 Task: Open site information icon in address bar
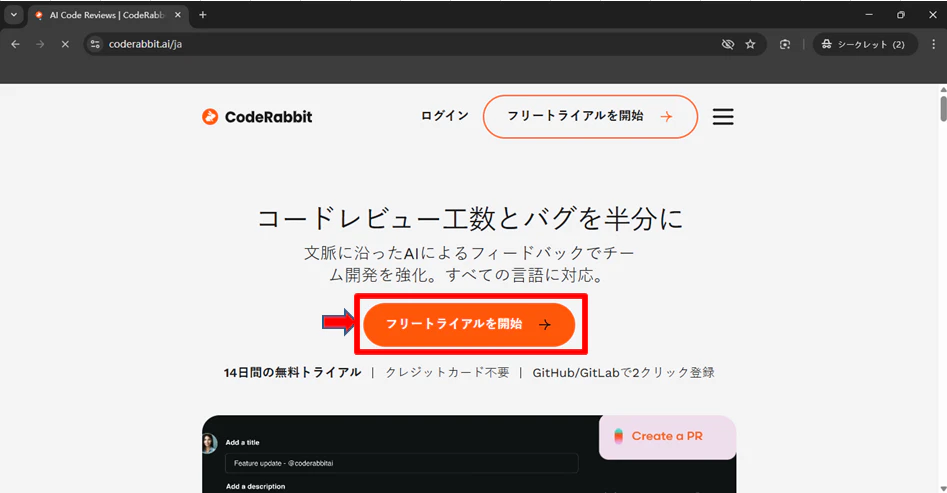(95, 44)
